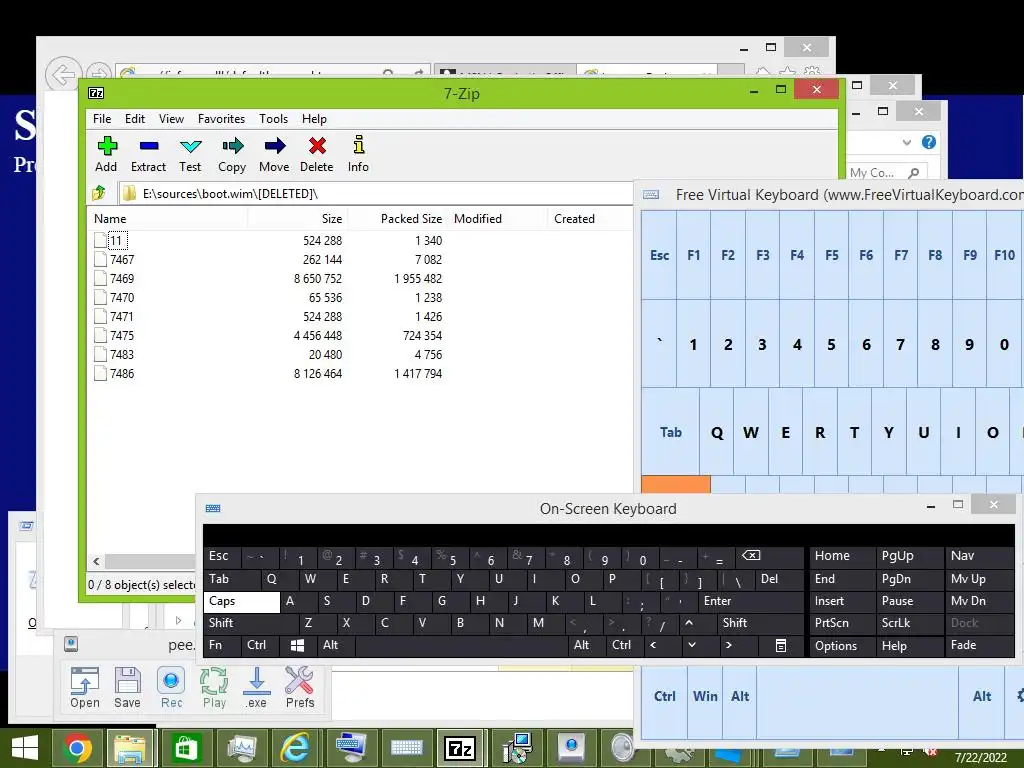Sort by the Modified column header
The height and width of the screenshot is (768, 1024).
tap(498, 219)
